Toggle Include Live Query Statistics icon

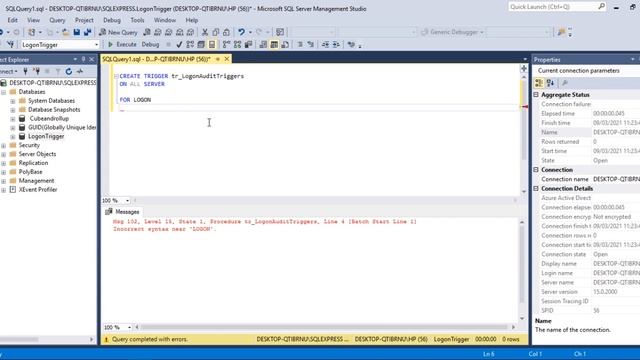tap(237, 44)
